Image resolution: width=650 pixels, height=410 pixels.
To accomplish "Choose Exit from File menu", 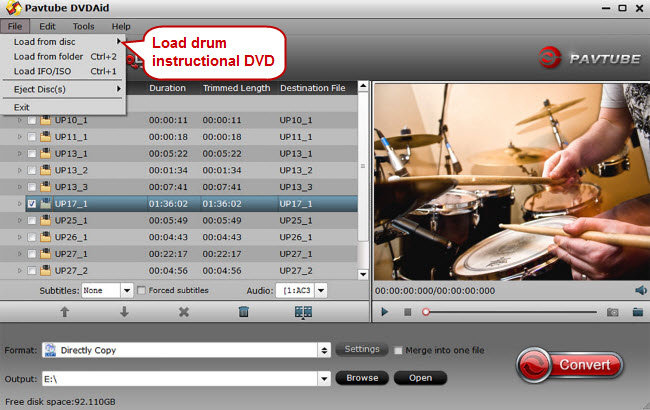I will click(63, 107).
